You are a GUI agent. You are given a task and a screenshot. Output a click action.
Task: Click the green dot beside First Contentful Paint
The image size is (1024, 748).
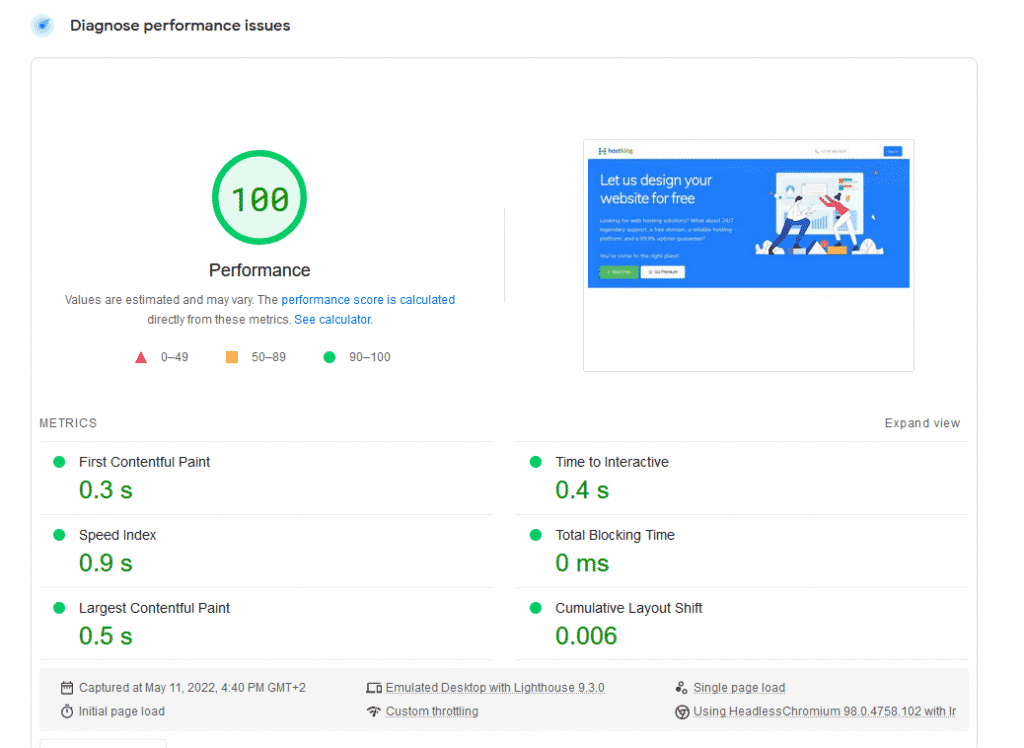[x=59, y=462]
